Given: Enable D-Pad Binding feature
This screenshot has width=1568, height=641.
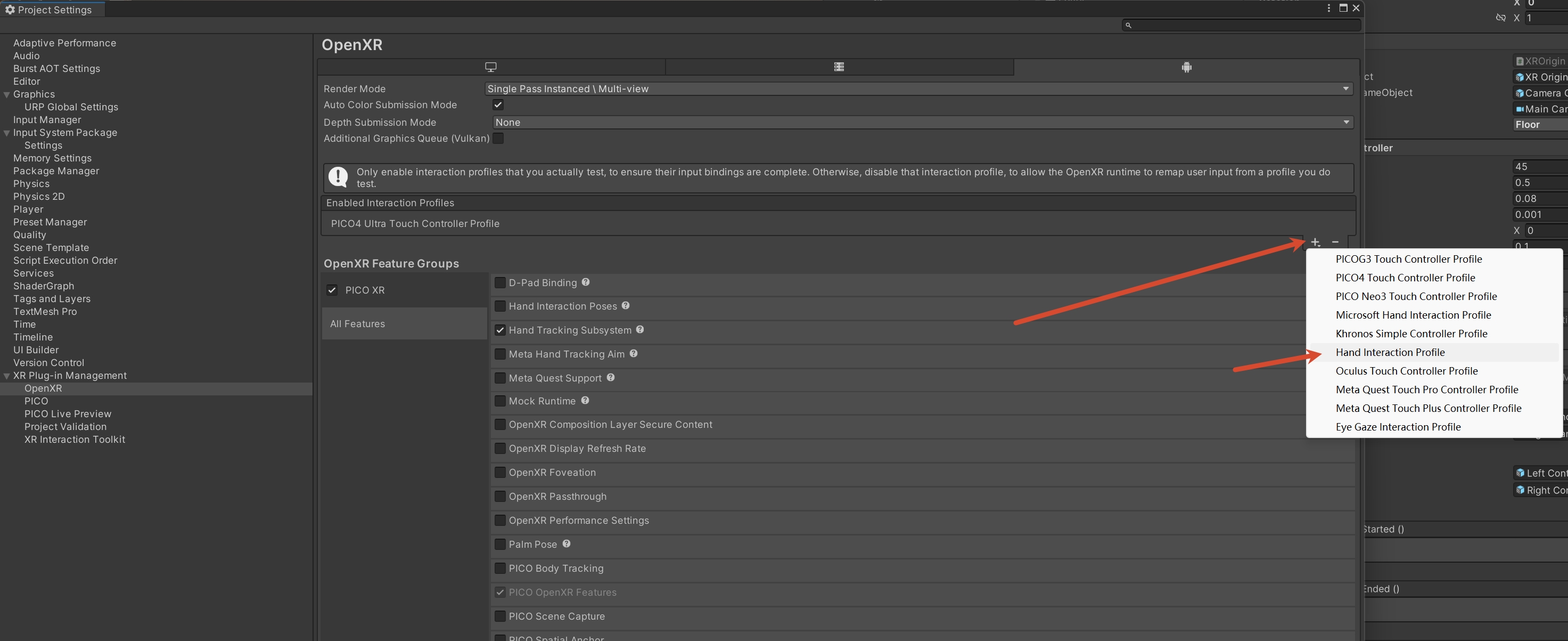Looking at the screenshot, I should pos(500,283).
